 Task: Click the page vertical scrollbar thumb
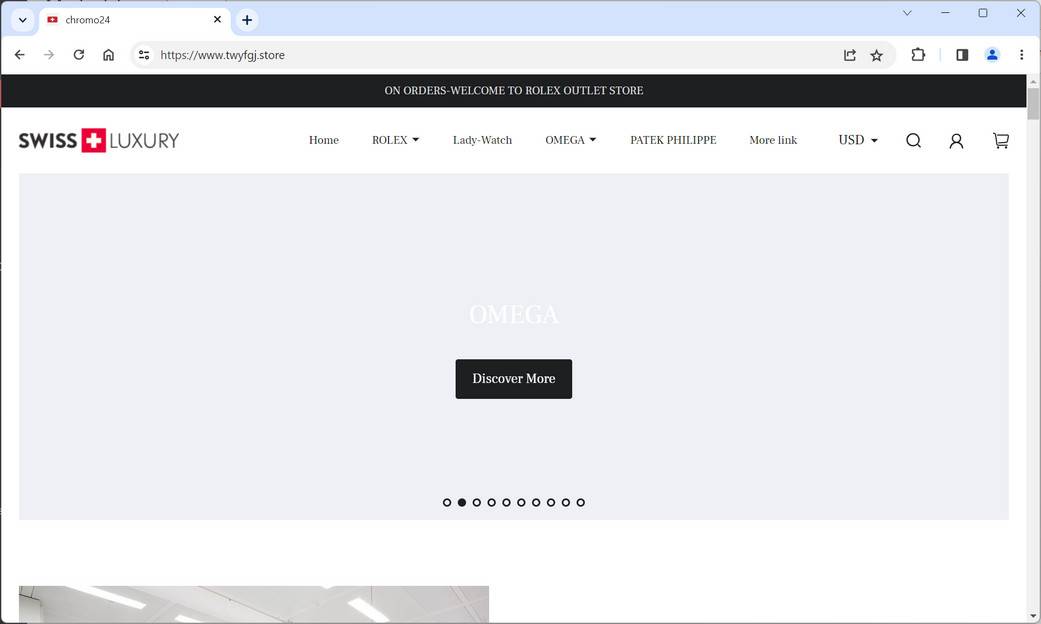click(1033, 104)
